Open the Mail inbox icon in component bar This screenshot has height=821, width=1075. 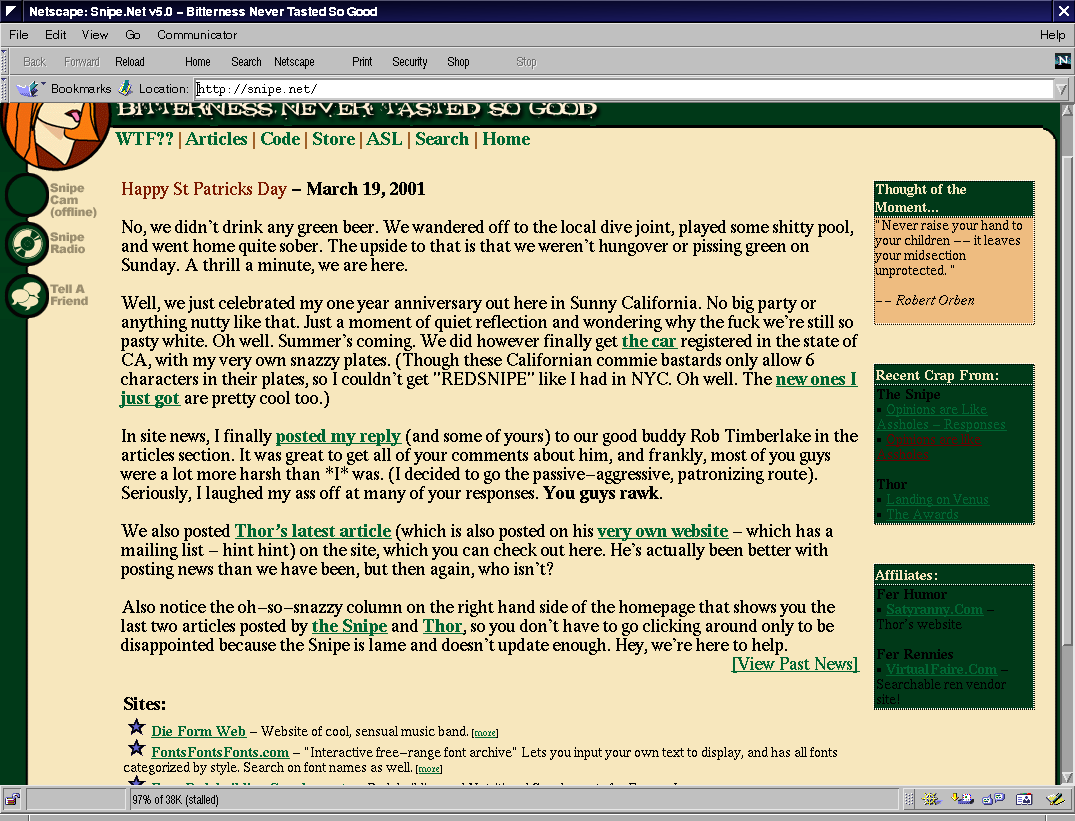tap(962, 799)
